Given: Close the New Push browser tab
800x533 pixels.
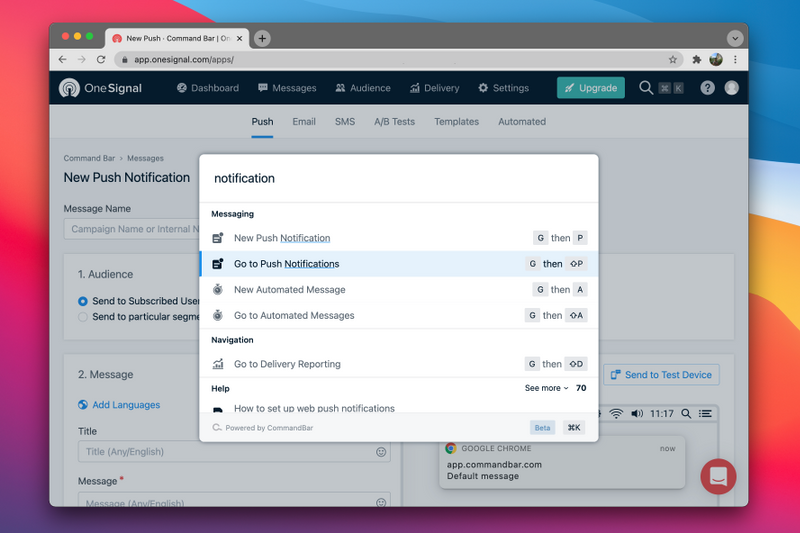Looking at the screenshot, I should pyautogui.click(x=239, y=38).
